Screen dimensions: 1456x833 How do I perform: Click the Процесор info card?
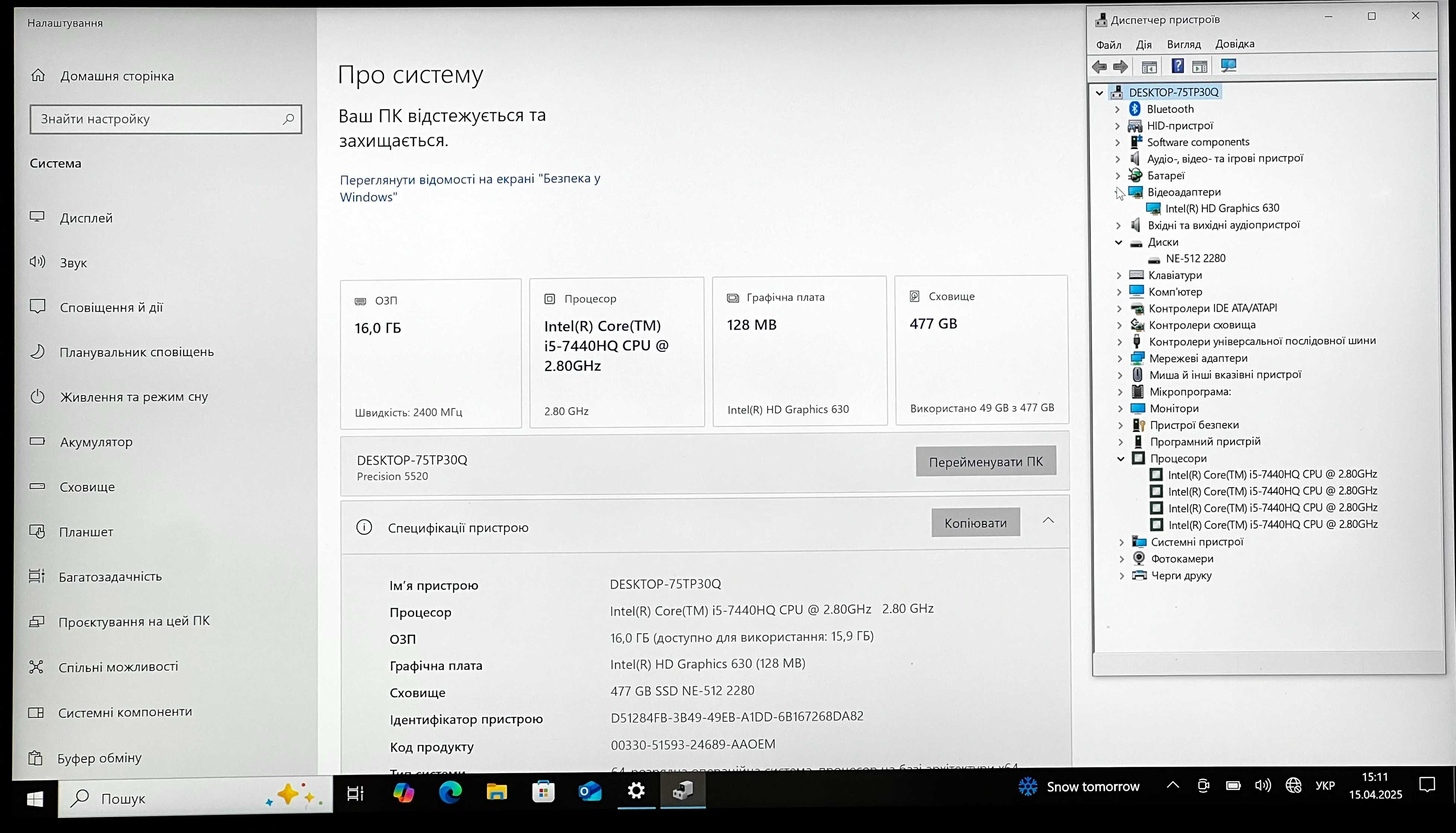617,352
